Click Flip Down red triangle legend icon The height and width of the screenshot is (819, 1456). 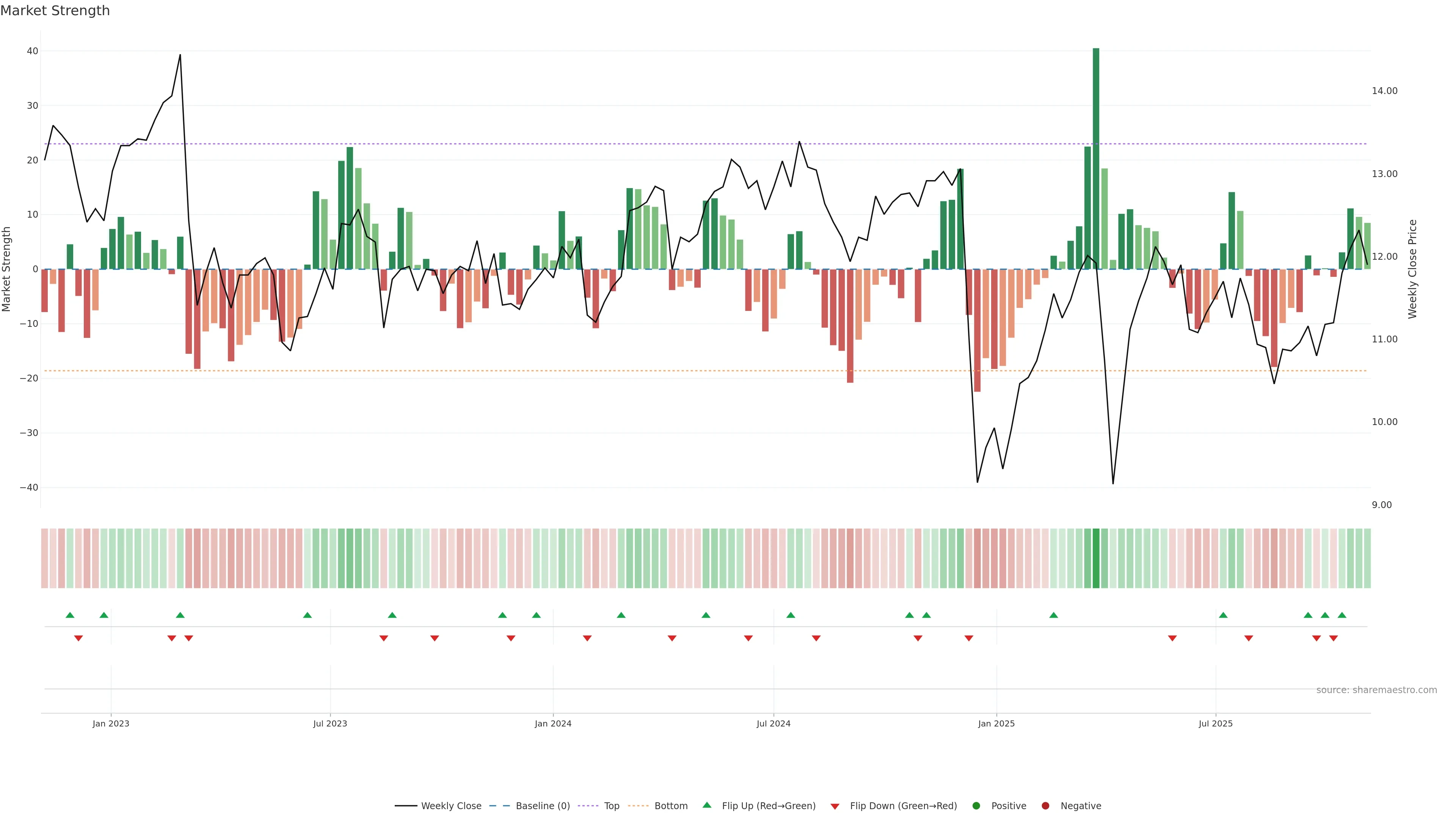click(x=835, y=806)
